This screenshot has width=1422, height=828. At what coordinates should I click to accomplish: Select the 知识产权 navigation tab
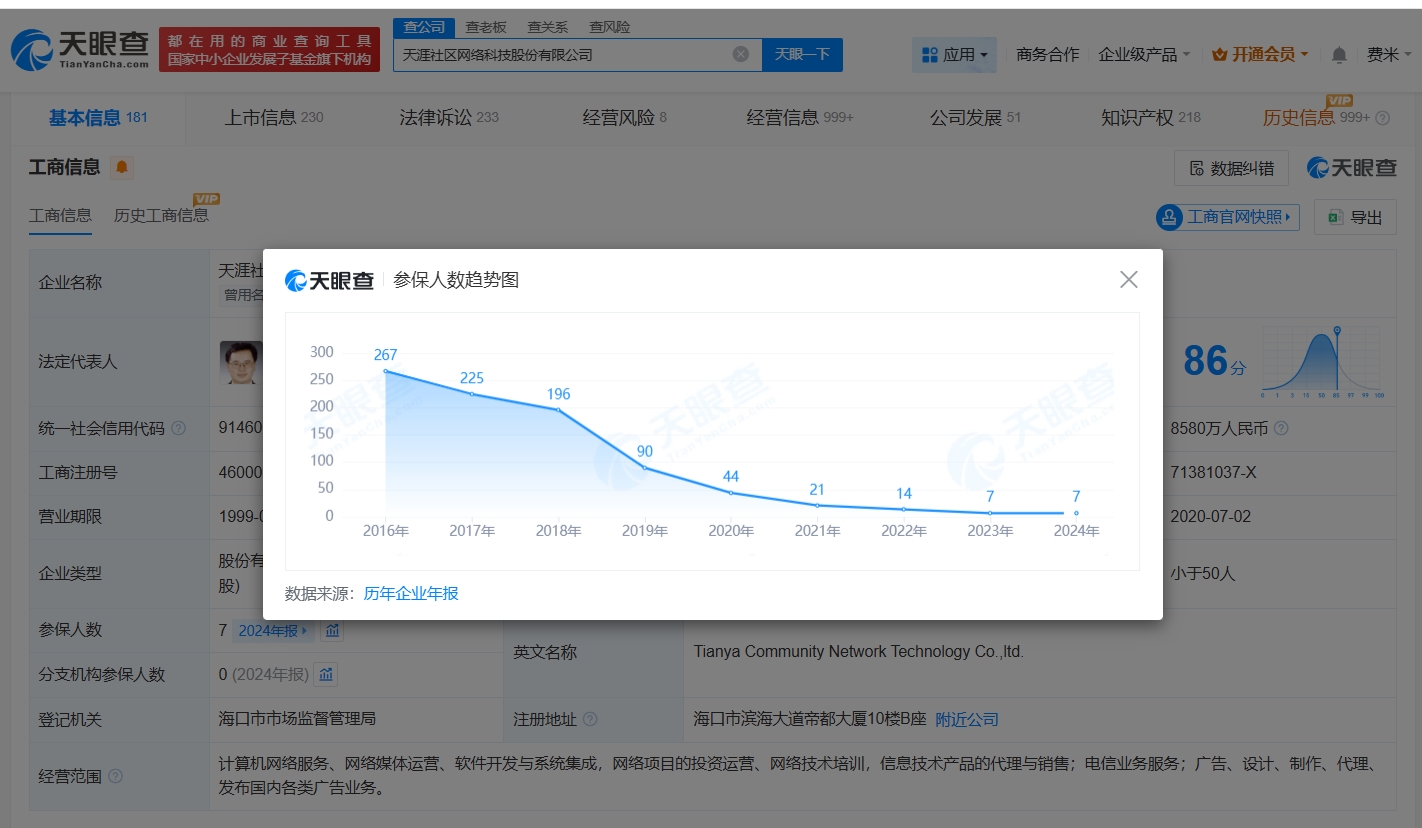(1151, 117)
